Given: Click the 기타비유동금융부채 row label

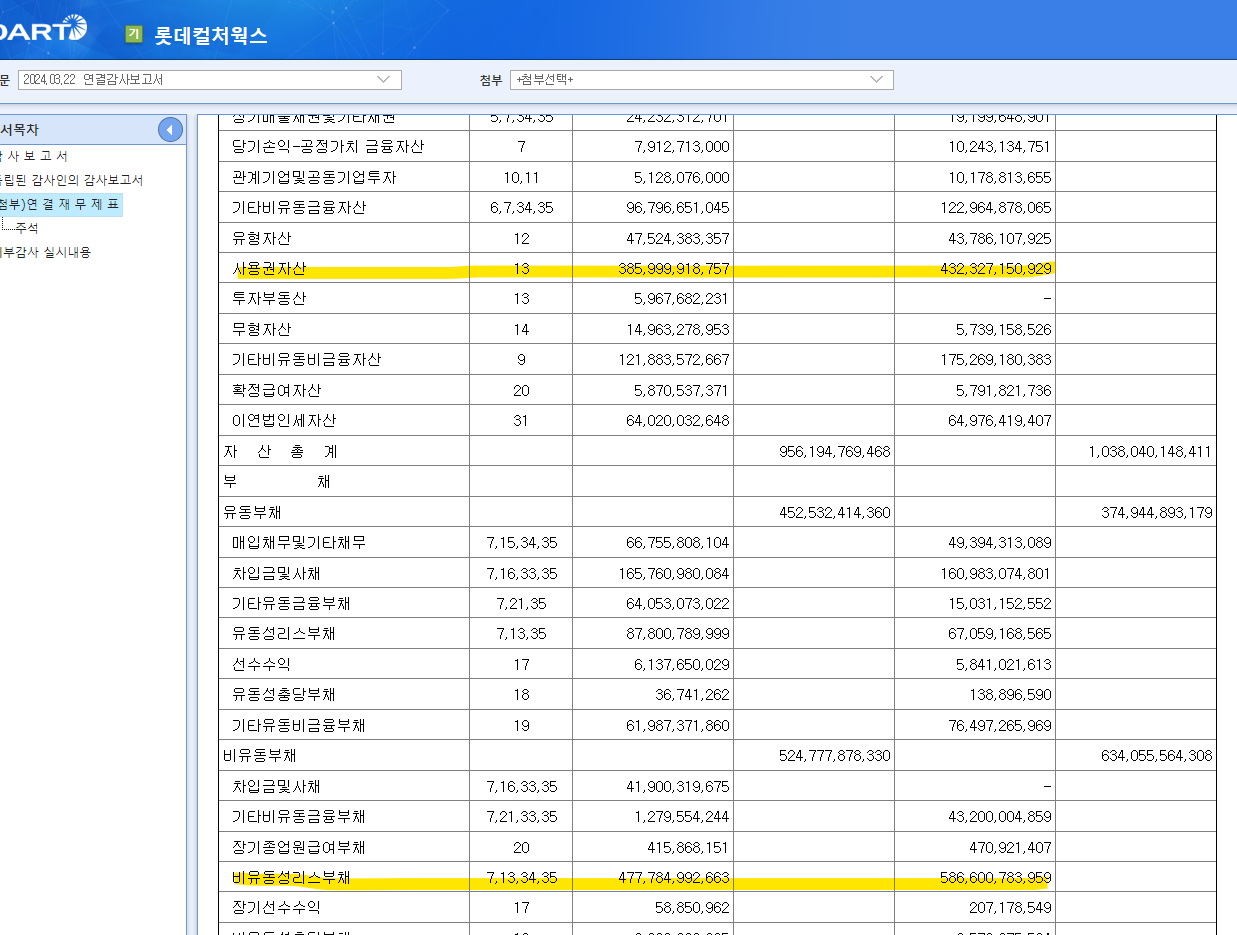Looking at the screenshot, I should pyautogui.click(x=298, y=817).
